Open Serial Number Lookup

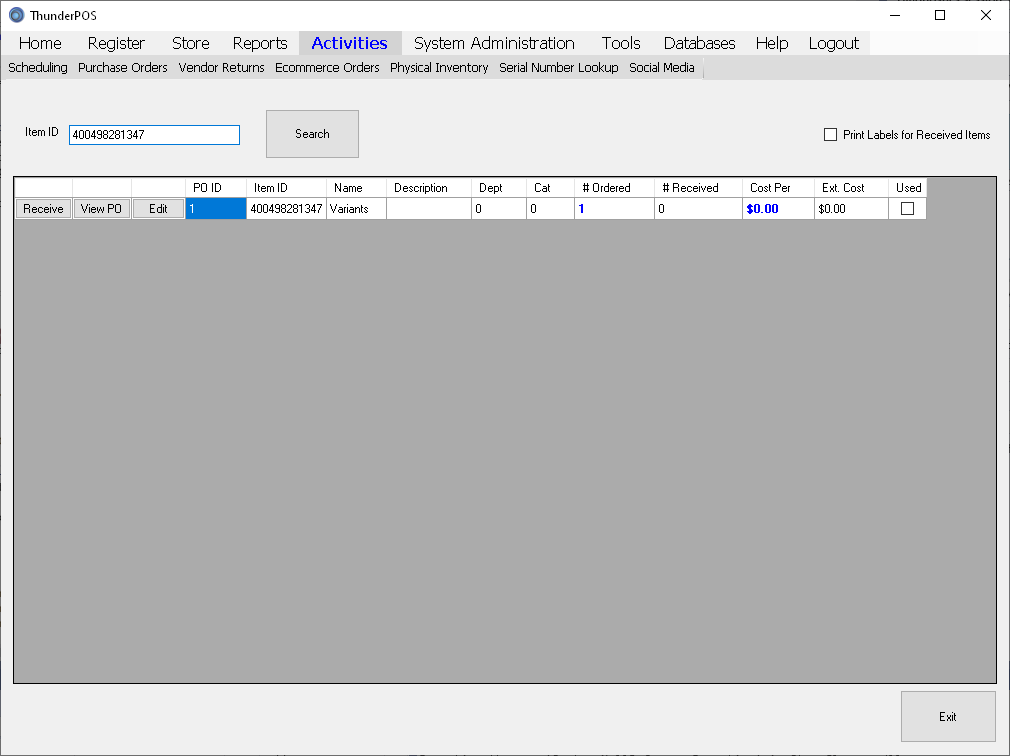click(x=558, y=68)
